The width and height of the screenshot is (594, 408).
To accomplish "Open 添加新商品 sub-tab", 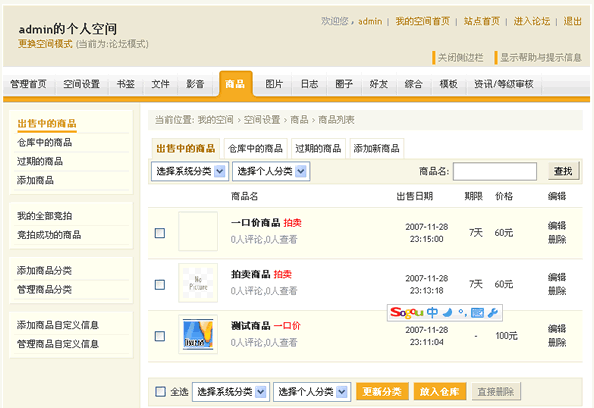I will coord(377,148).
